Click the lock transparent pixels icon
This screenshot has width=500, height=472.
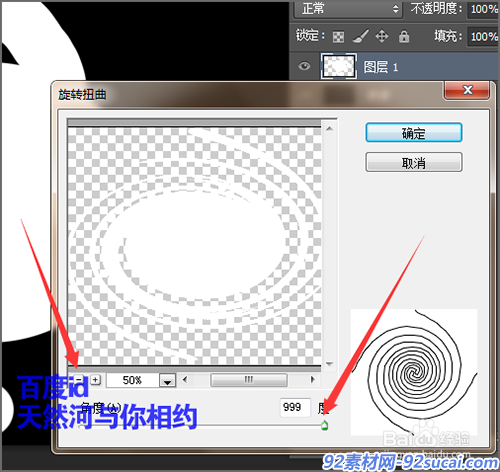(x=338, y=37)
